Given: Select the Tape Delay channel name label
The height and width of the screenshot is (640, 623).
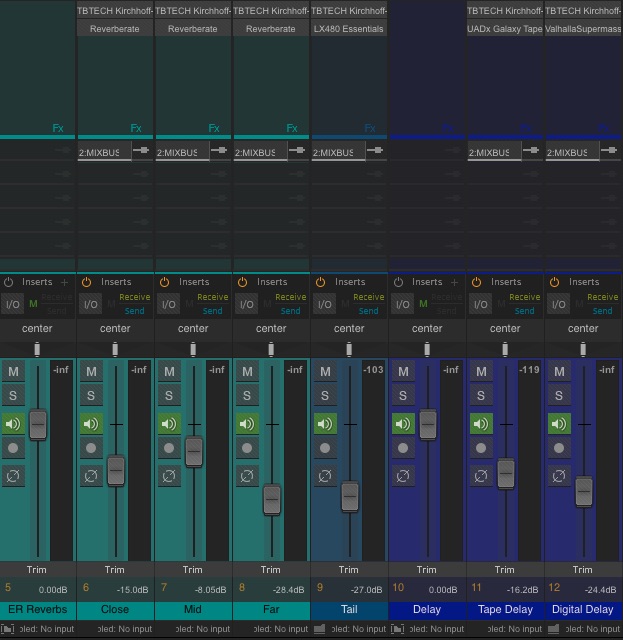Looking at the screenshot, I should point(505,609).
